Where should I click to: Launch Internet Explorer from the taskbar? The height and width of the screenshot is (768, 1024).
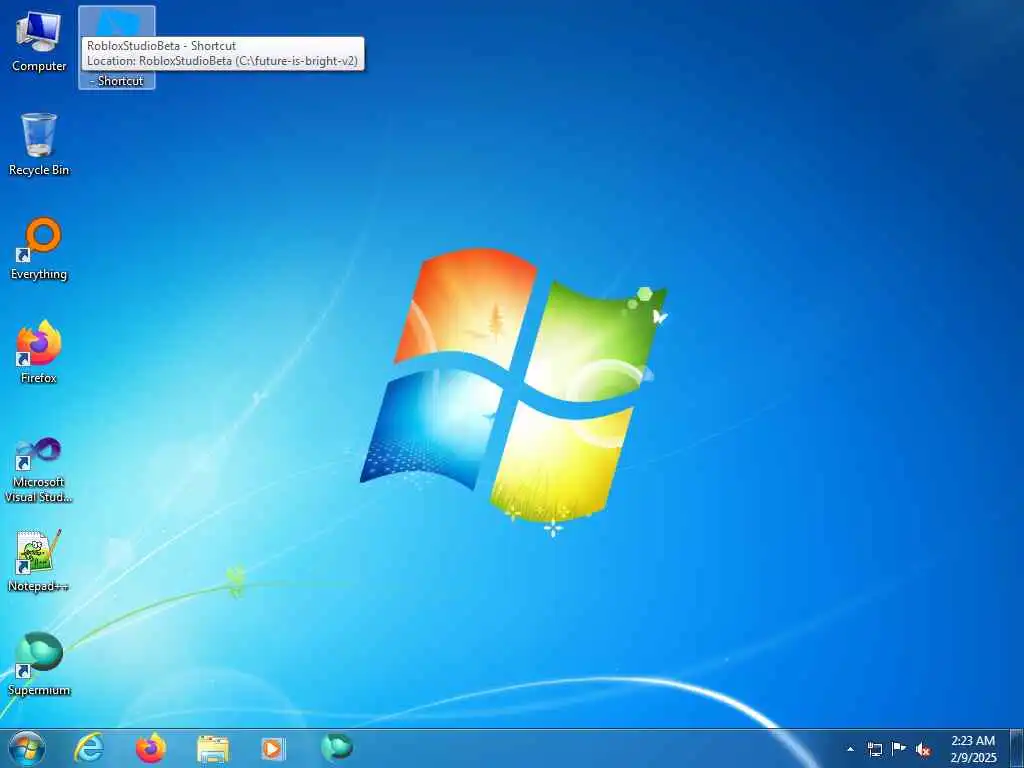tap(89, 748)
